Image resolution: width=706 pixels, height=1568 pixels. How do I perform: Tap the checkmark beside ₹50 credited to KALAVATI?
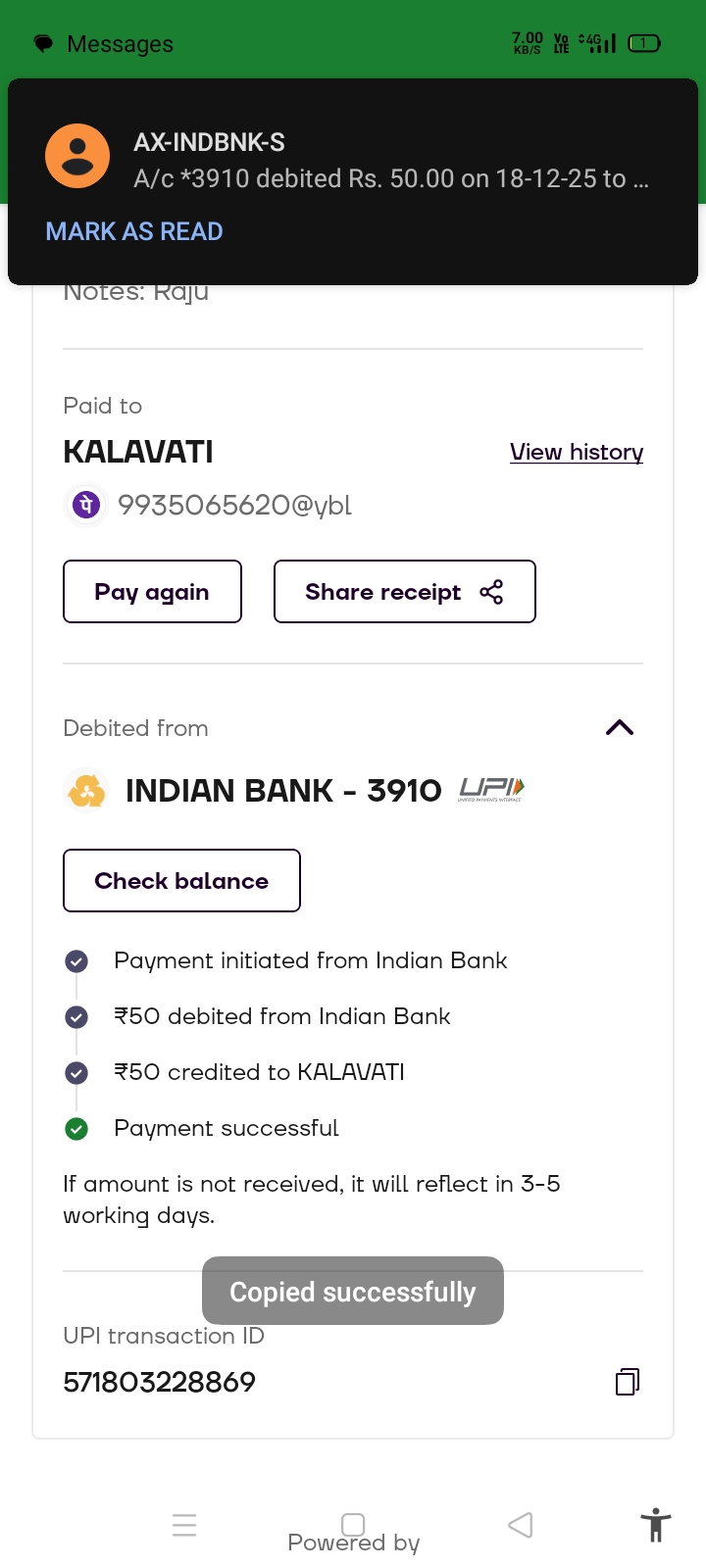point(76,1073)
